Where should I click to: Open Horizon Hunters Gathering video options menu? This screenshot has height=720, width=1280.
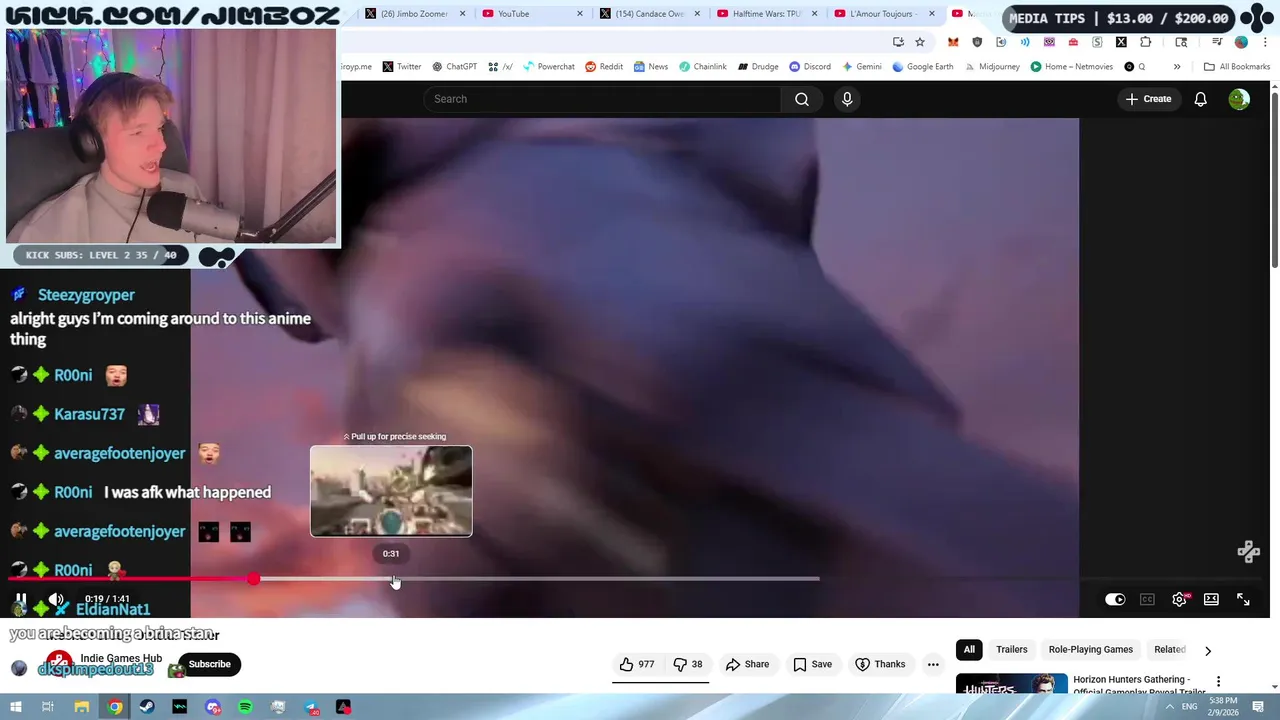point(1218,681)
